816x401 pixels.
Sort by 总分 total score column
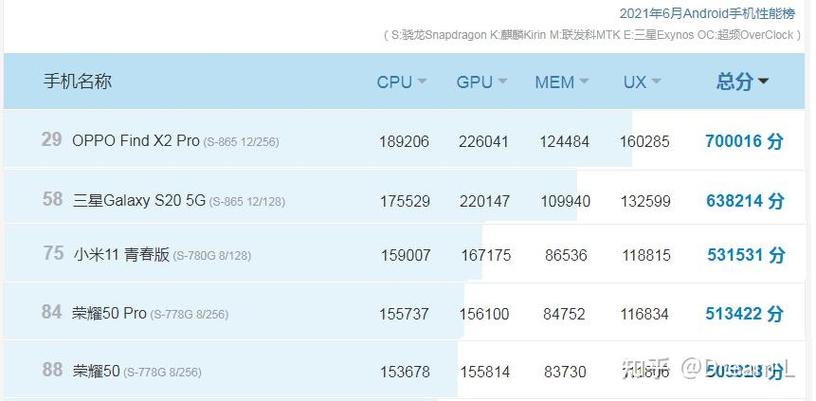(742, 81)
